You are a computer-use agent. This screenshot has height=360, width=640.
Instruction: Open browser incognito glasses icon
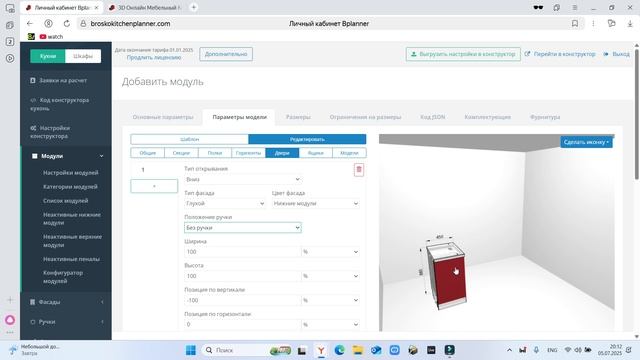pyautogui.click(x=538, y=7)
